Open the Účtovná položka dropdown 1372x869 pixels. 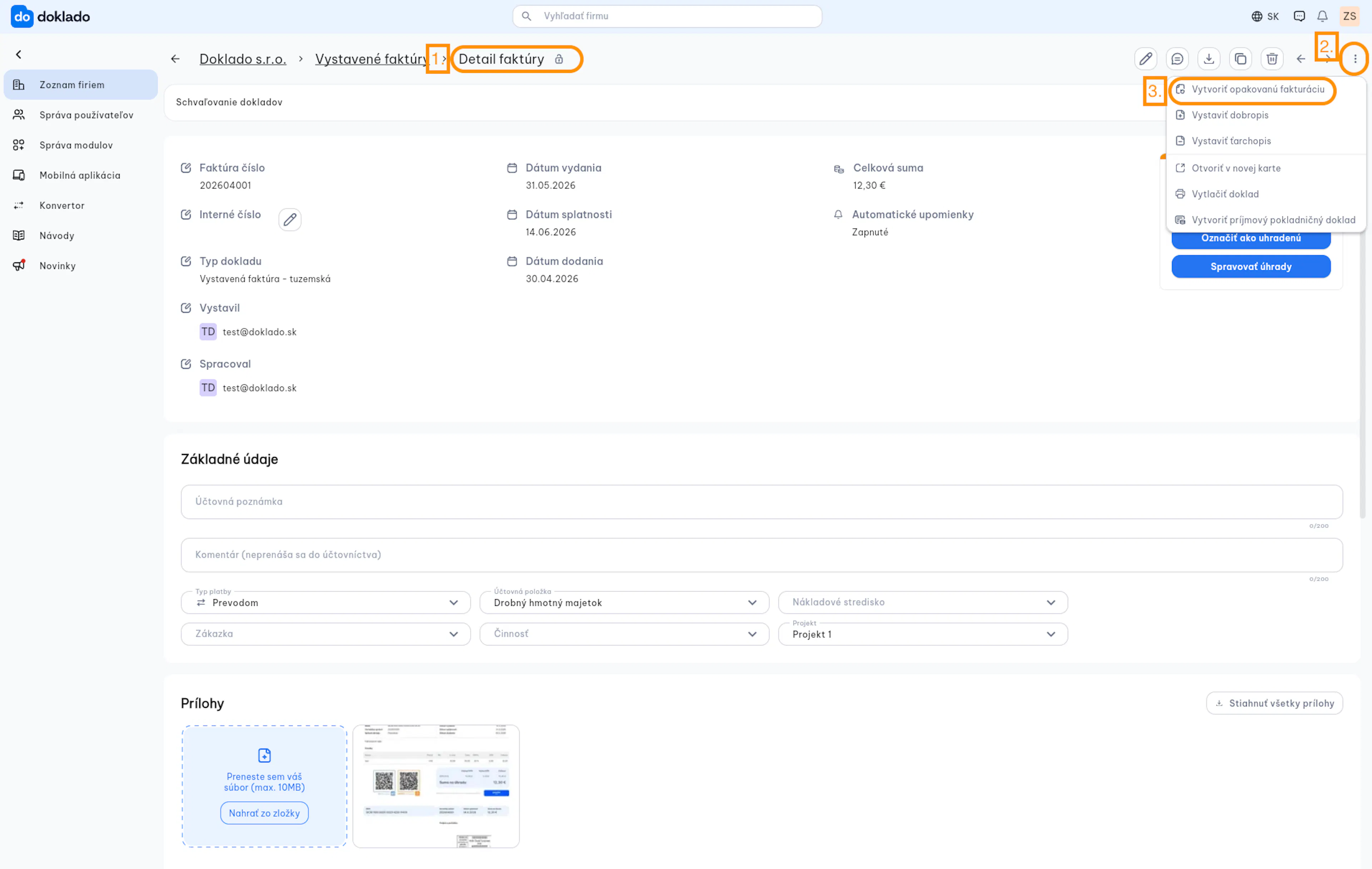pyautogui.click(x=625, y=603)
